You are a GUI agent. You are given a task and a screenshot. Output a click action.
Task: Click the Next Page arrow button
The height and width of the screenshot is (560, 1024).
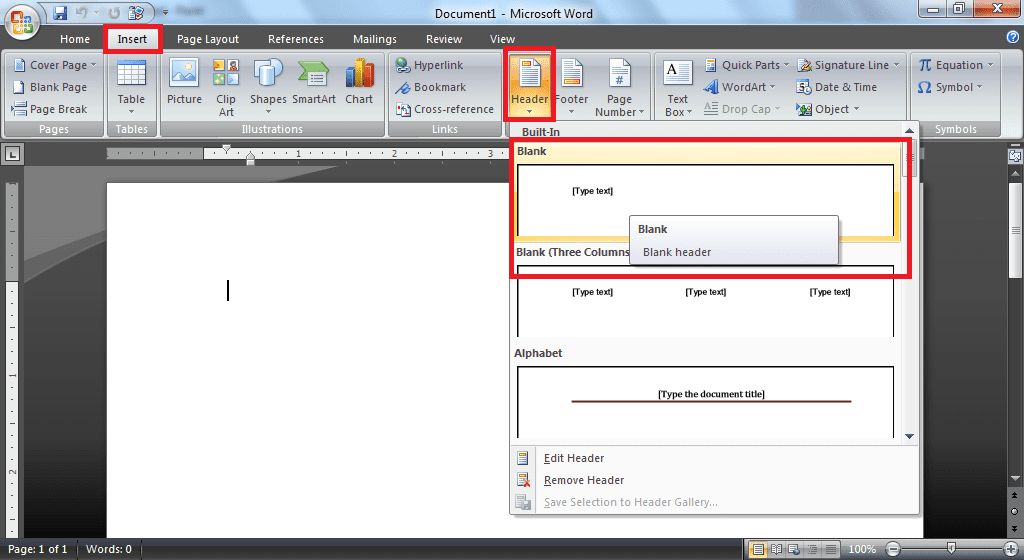click(x=1015, y=528)
